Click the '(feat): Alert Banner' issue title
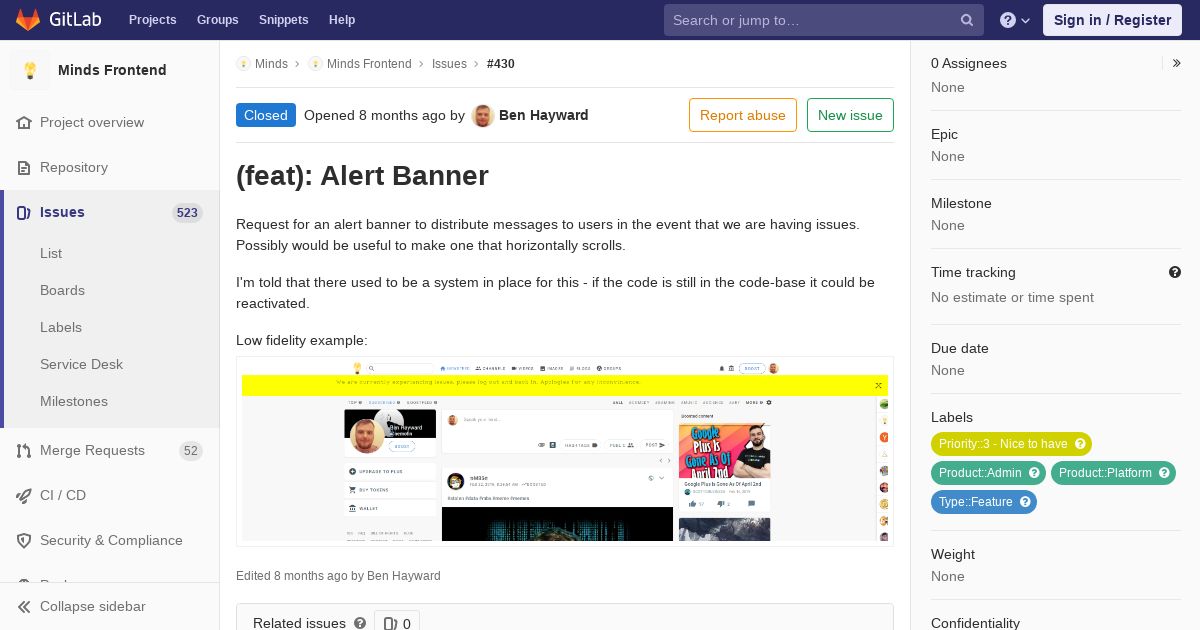The width and height of the screenshot is (1200, 630). pos(362,176)
